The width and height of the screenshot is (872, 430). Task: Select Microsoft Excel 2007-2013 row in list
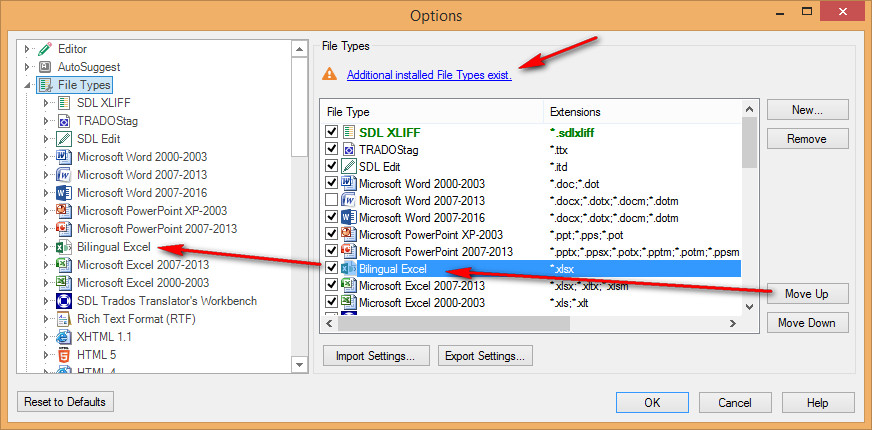(x=532, y=285)
